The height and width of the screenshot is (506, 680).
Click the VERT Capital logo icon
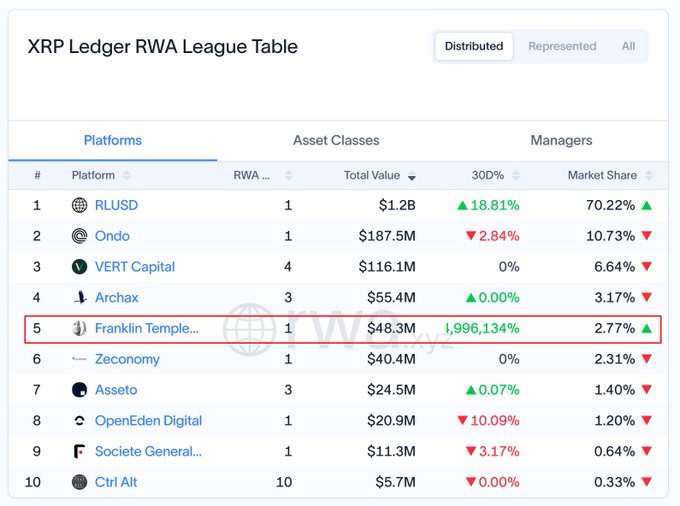(x=79, y=267)
